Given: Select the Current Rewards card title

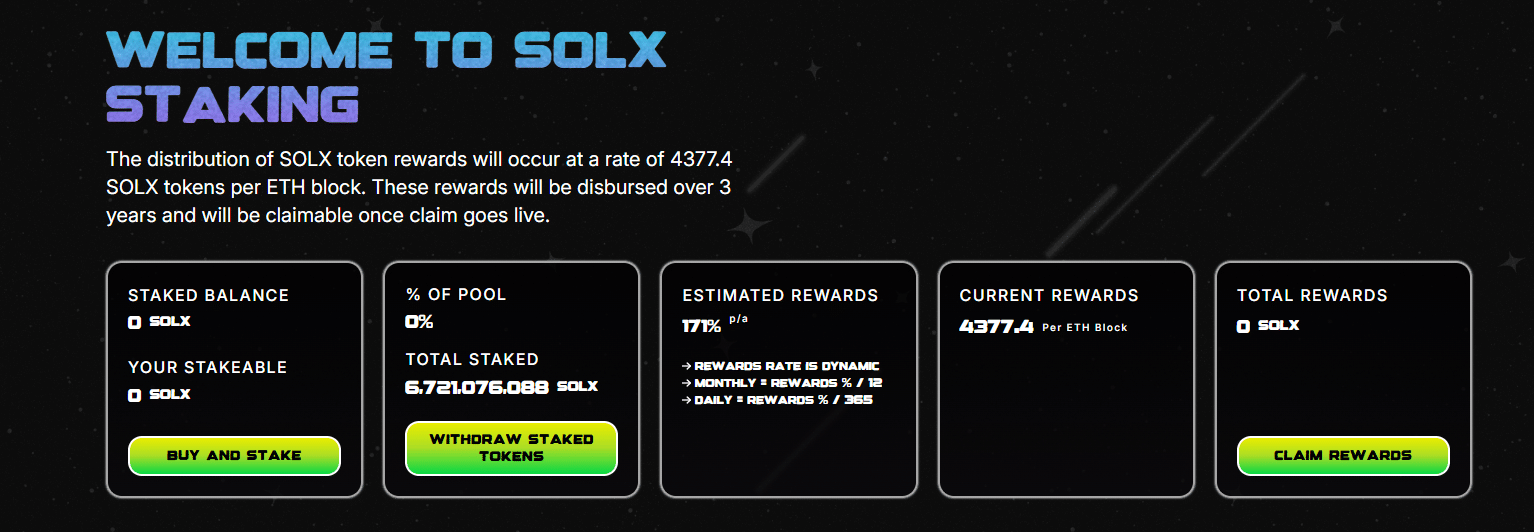Looking at the screenshot, I should tap(1049, 295).
